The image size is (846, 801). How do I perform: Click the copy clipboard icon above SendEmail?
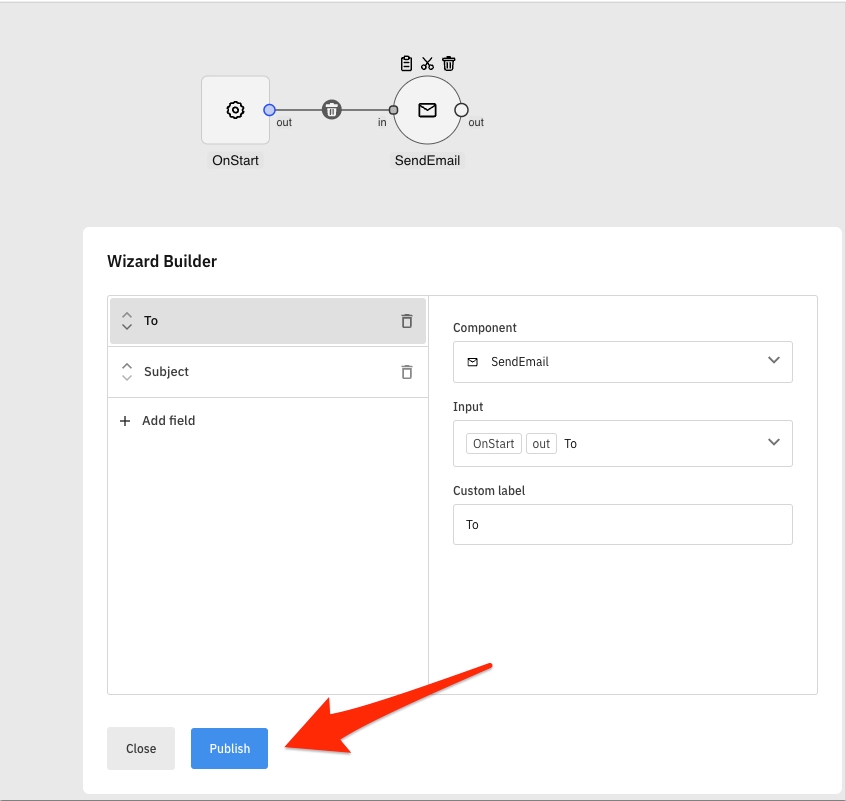pyautogui.click(x=406, y=64)
